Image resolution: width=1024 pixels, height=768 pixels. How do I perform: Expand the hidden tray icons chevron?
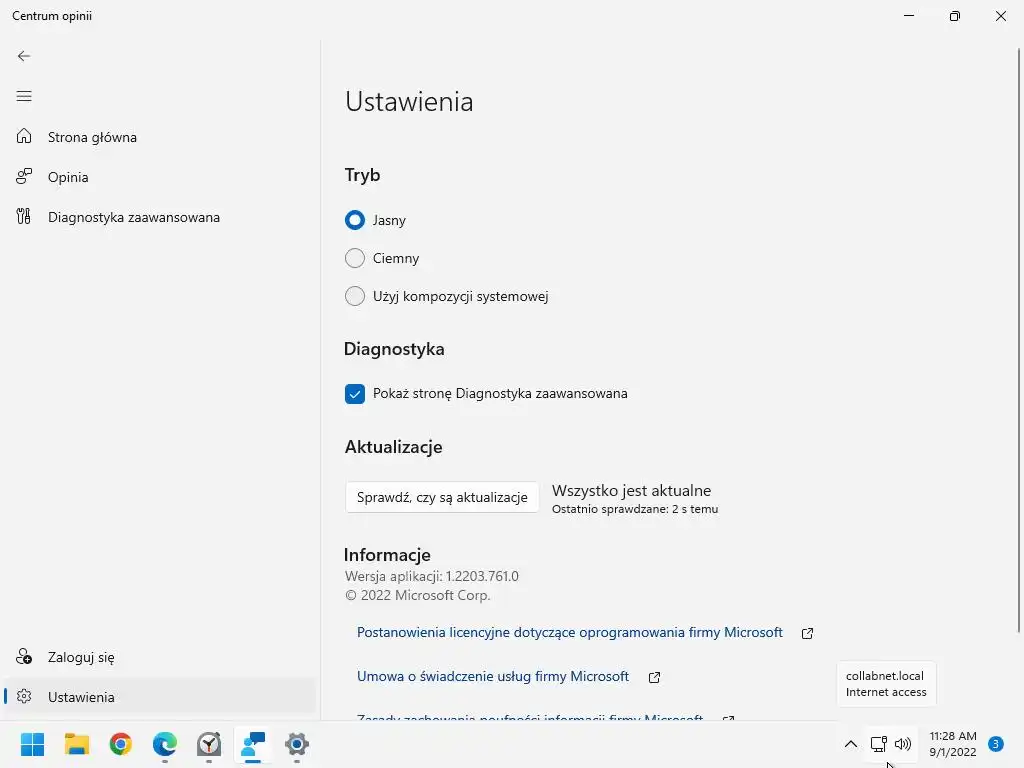850,744
